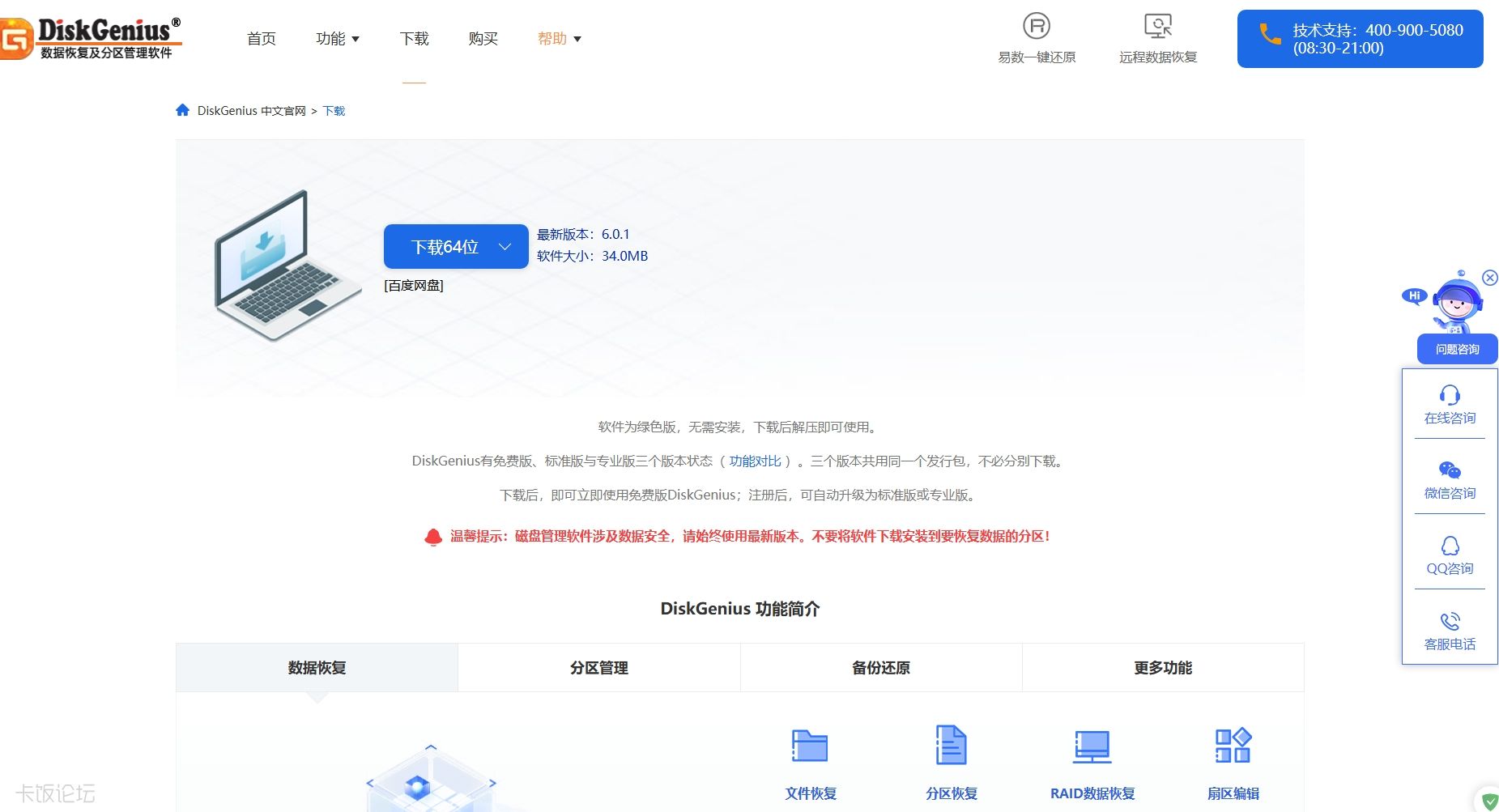This screenshot has width=1499, height=812.
Task: Click the 客服电话 phone icon
Action: tap(1450, 621)
